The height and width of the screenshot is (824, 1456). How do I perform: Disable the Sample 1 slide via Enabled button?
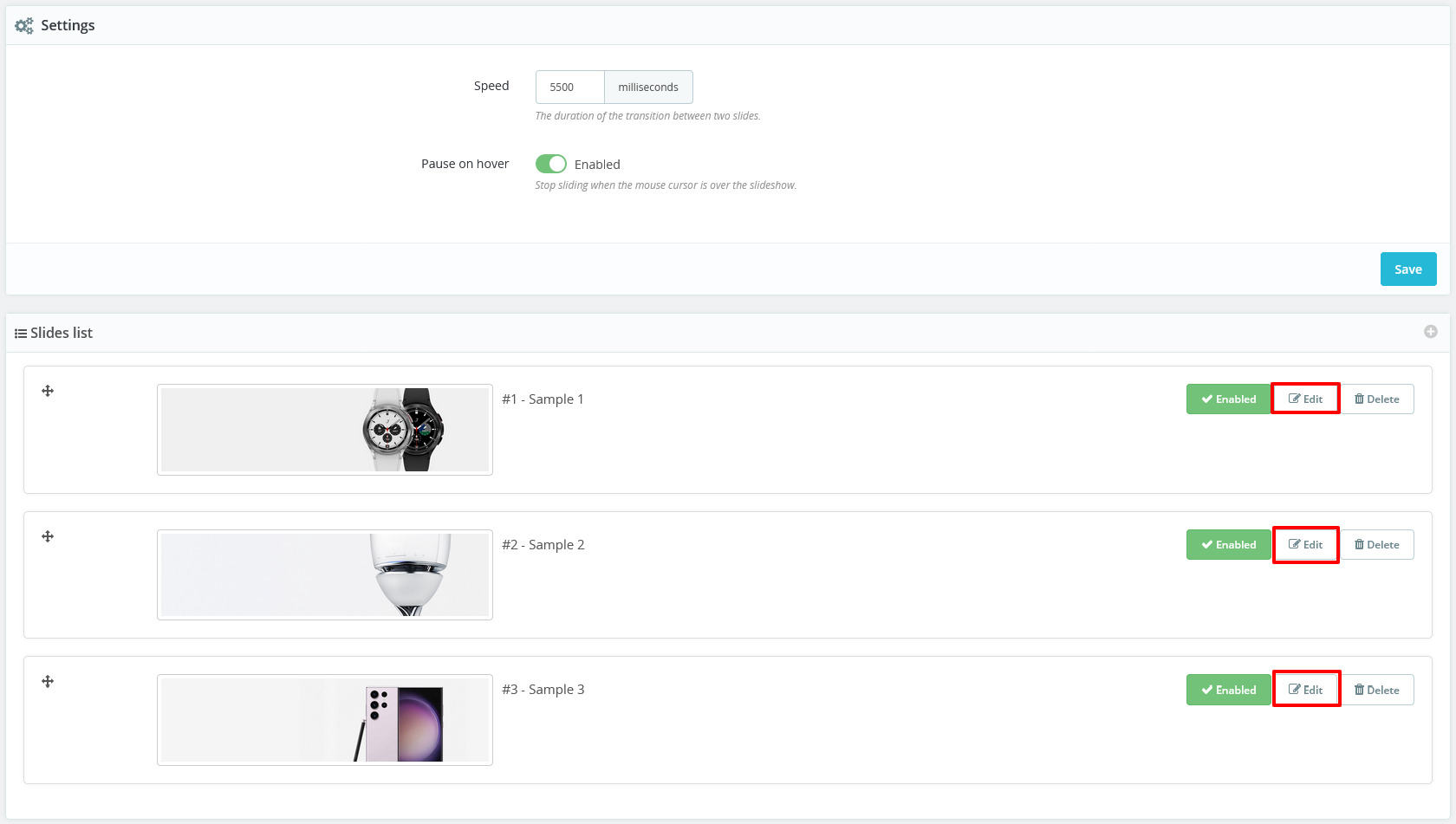[1228, 399]
